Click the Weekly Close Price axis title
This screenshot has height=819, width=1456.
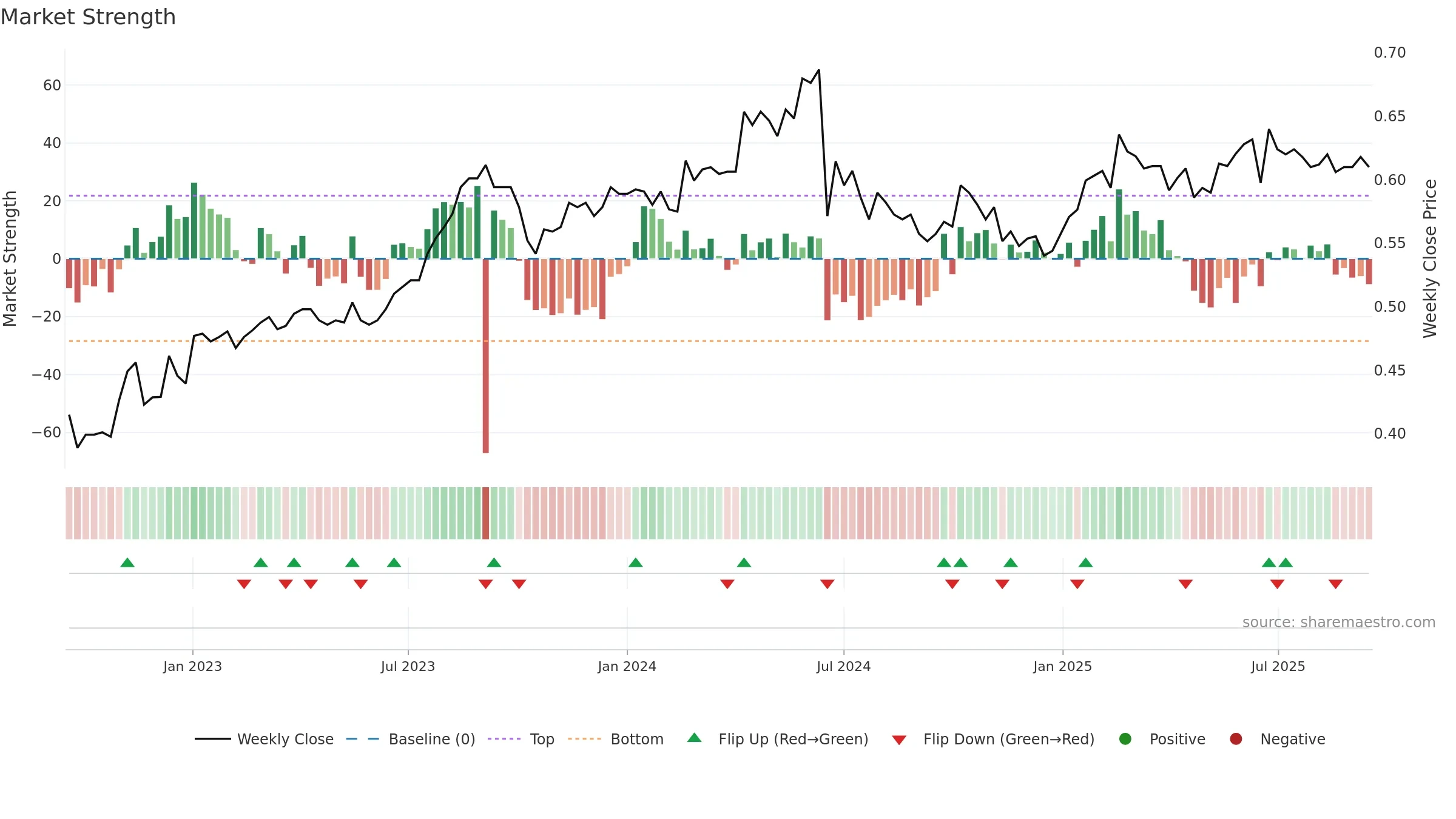pos(1430,258)
